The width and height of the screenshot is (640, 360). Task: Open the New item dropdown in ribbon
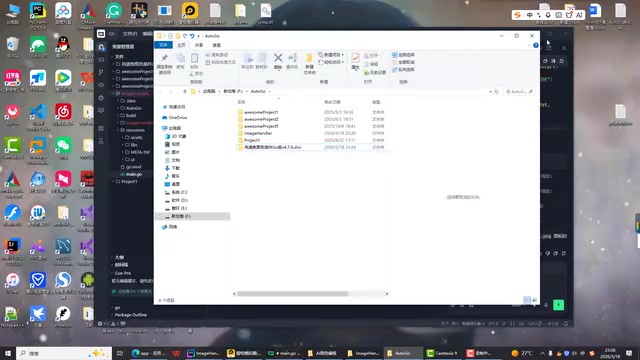(331, 55)
